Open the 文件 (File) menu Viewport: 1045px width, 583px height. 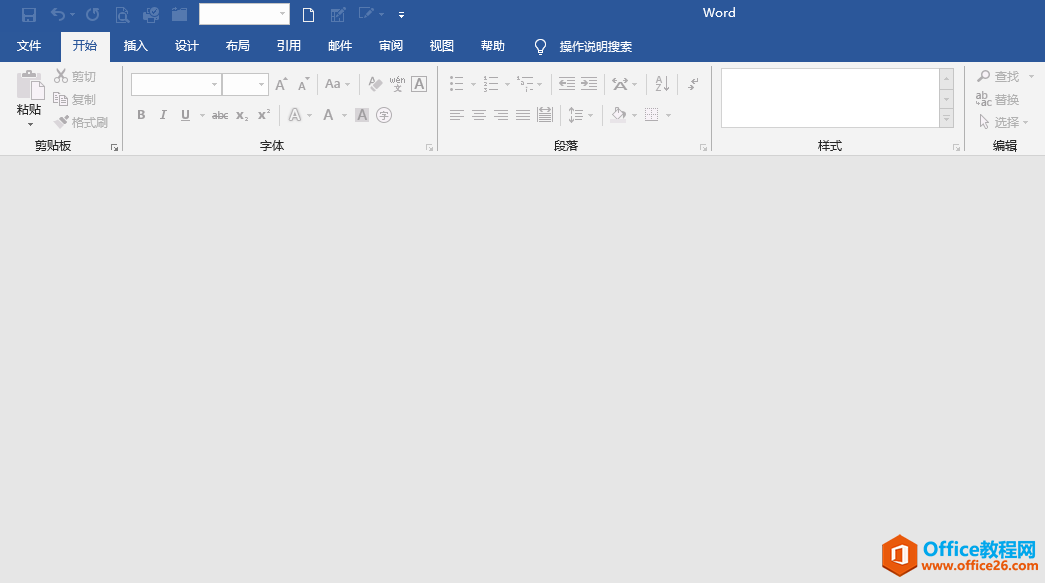point(29,46)
